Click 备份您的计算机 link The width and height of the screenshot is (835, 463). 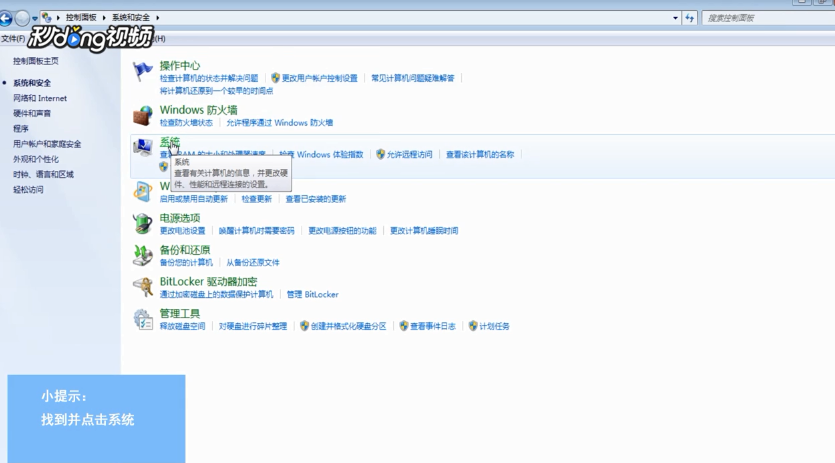point(186,262)
